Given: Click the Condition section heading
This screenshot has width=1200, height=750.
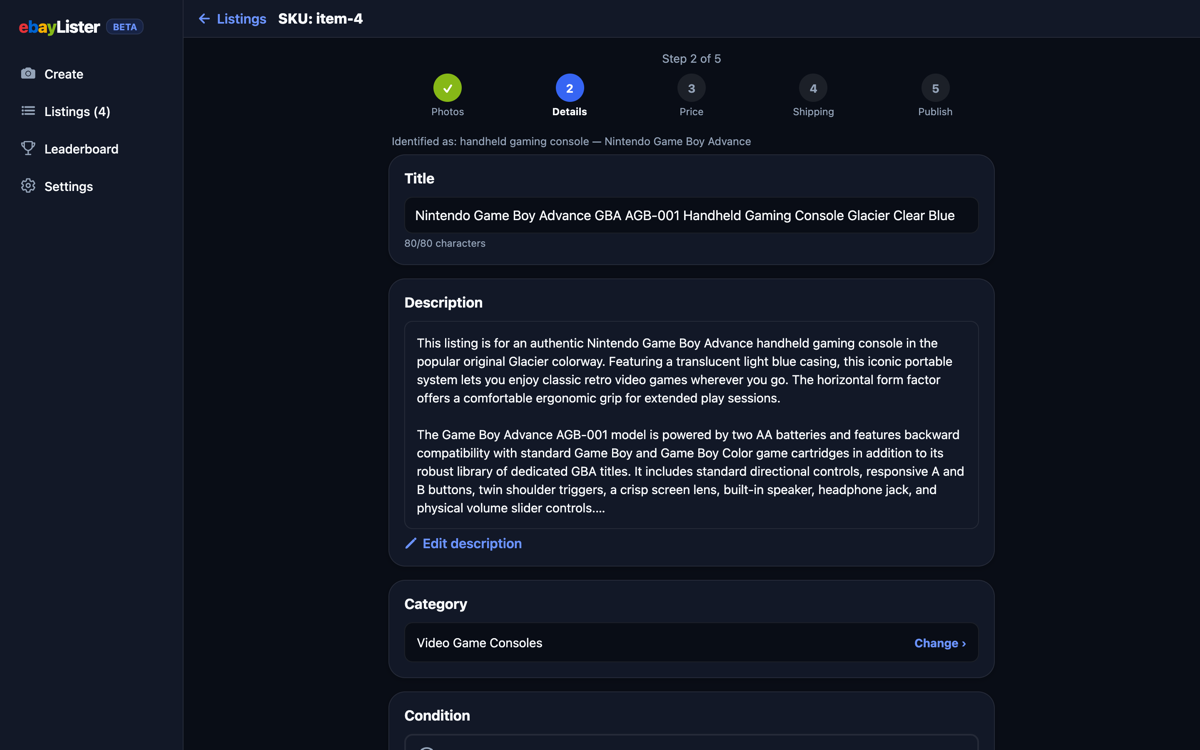Looking at the screenshot, I should [x=437, y=715].
